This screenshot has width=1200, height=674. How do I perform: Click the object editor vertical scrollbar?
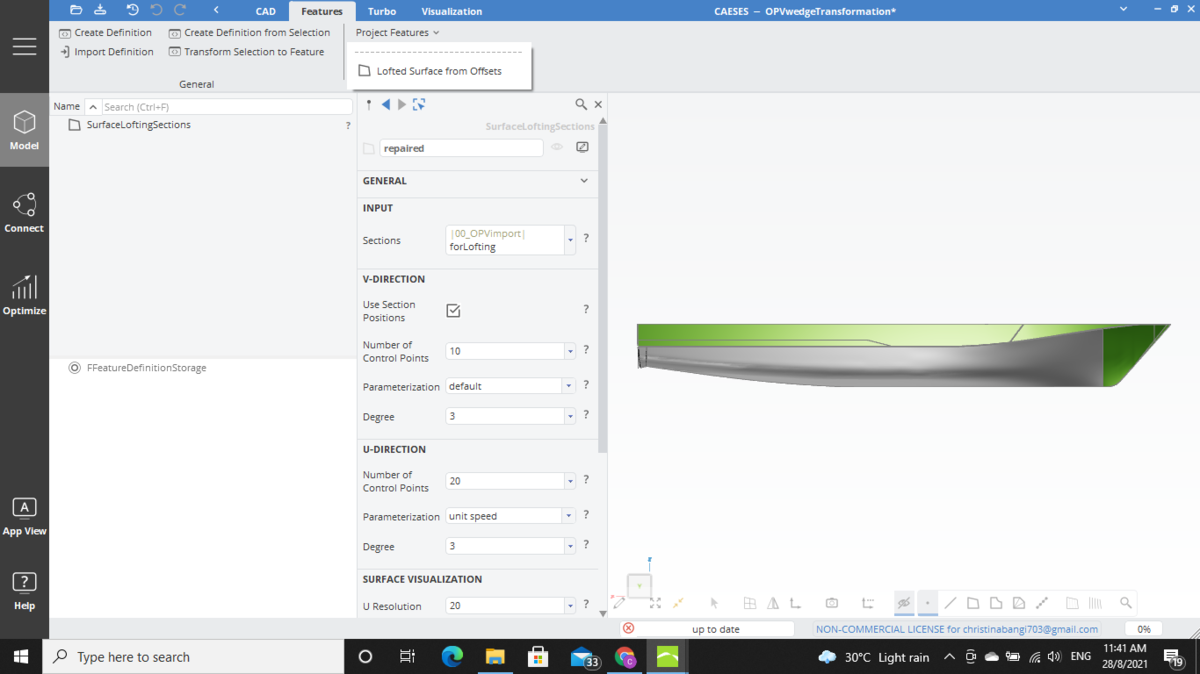[x=603, y=290]
